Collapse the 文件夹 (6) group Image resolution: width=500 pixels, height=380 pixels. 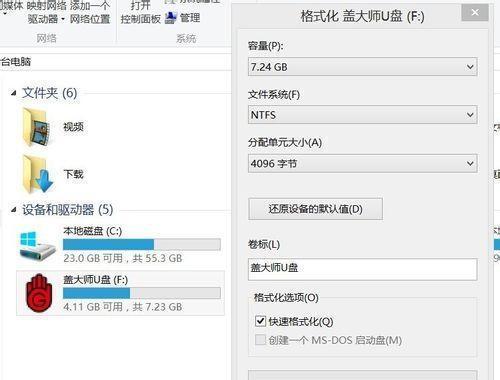click(x=13, y=93)
